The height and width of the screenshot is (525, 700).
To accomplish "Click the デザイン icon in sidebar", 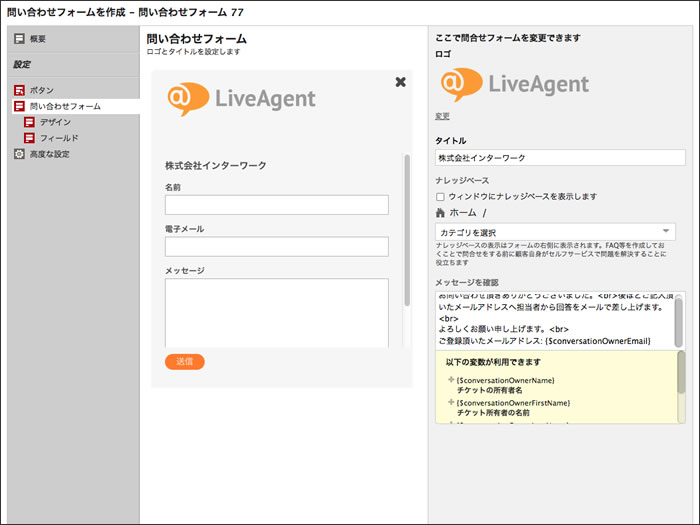I will [29, 122].
